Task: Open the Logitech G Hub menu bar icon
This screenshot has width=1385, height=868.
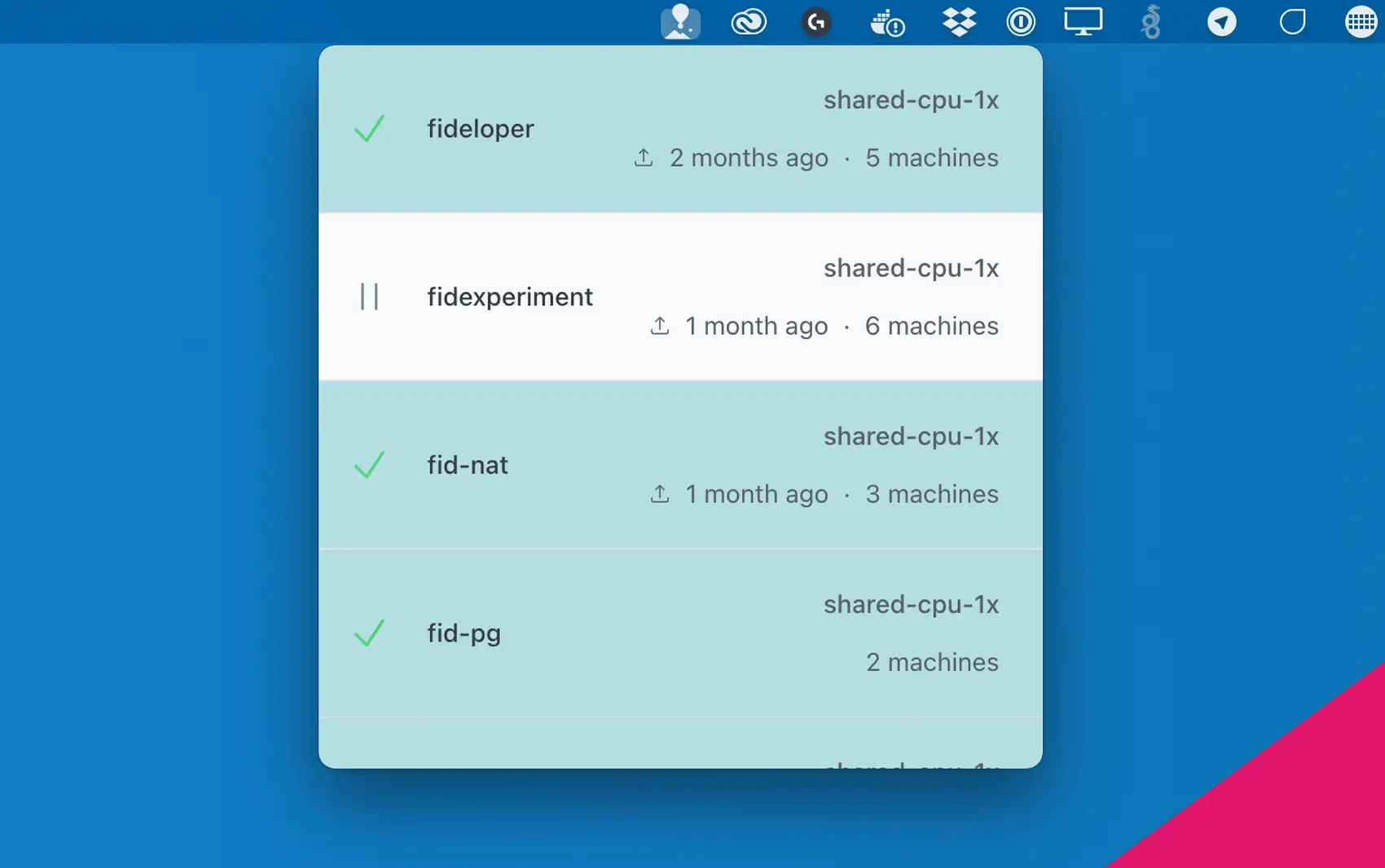Action: click(x=816, y=22)
